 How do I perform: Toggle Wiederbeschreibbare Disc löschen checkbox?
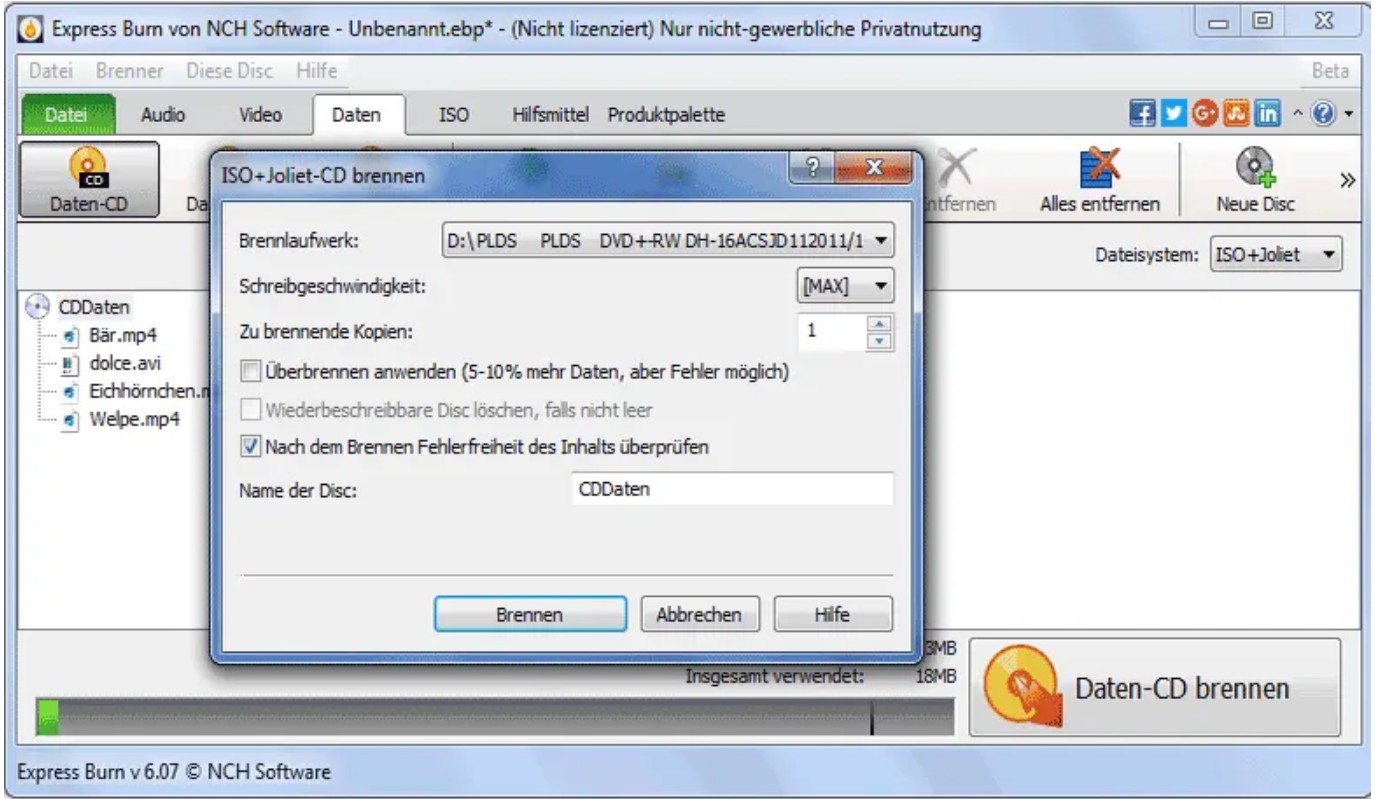[x=251, y=410]
